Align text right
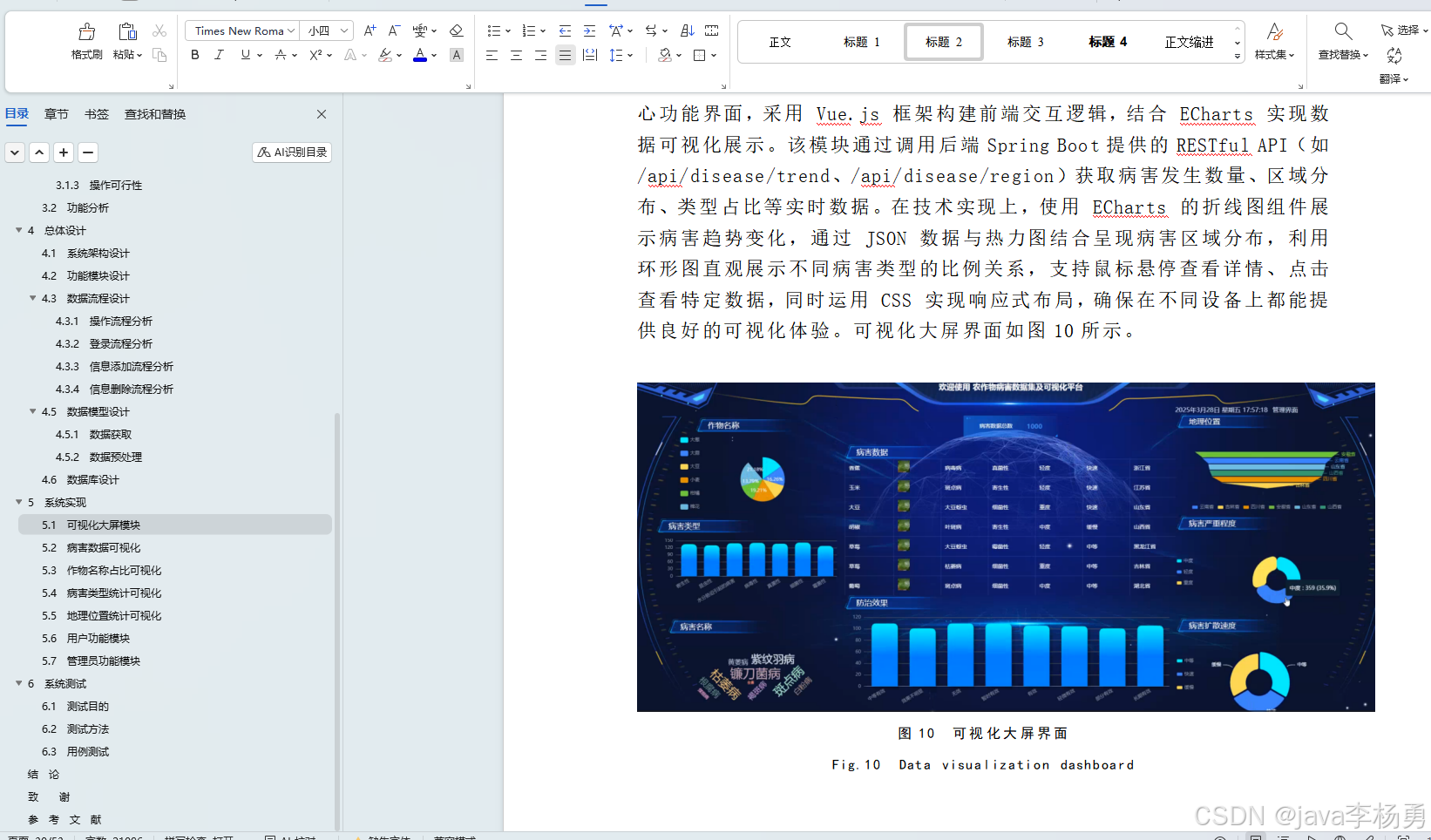This screenshot has height=840, width=1431. coord(540,55)
